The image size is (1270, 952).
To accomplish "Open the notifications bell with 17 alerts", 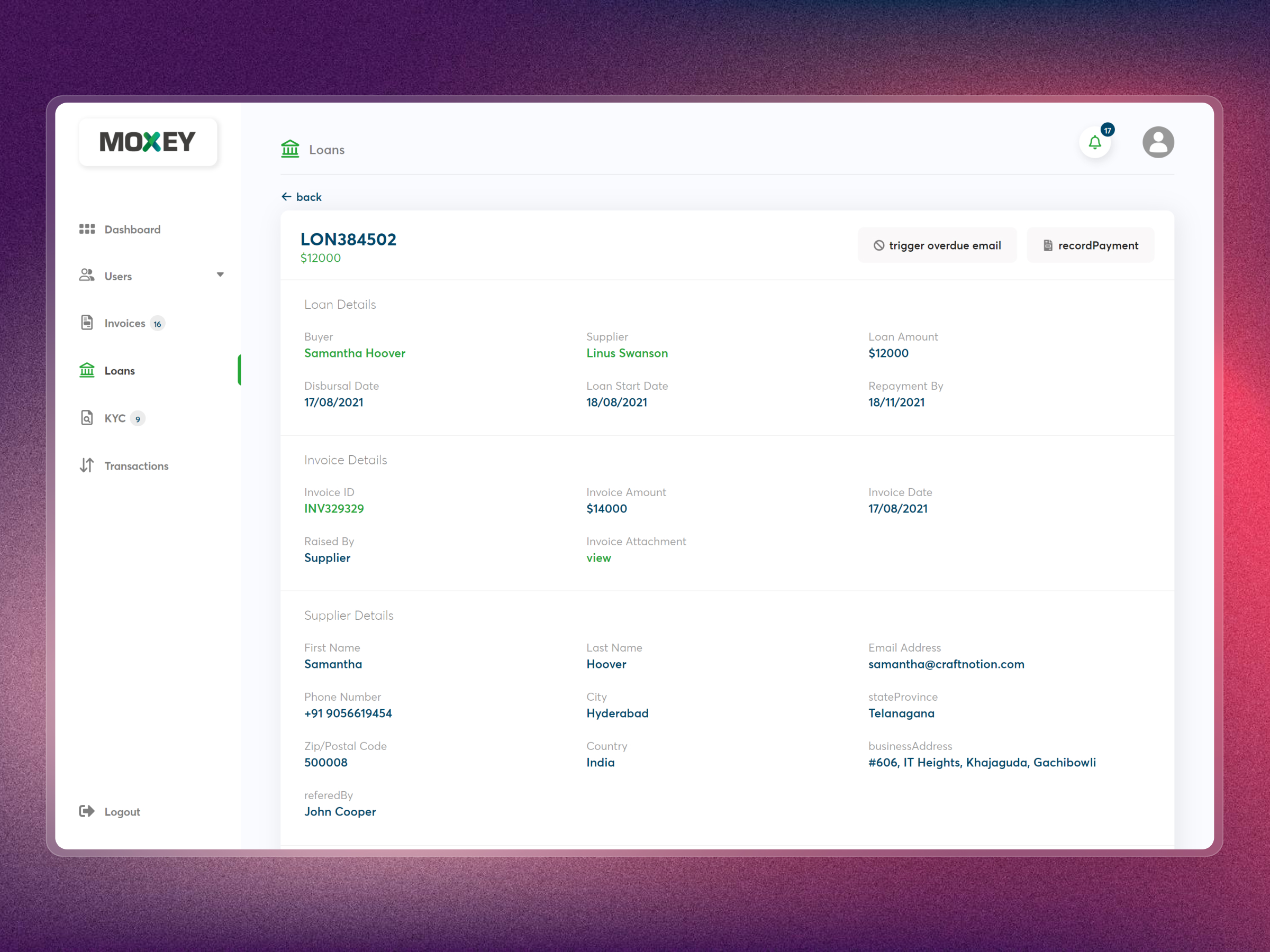I will (x=1095, y=142).
